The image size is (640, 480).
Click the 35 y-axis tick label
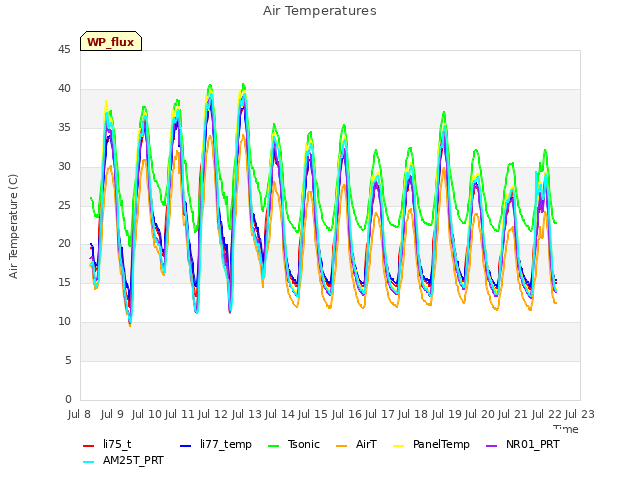coord(64,128)
